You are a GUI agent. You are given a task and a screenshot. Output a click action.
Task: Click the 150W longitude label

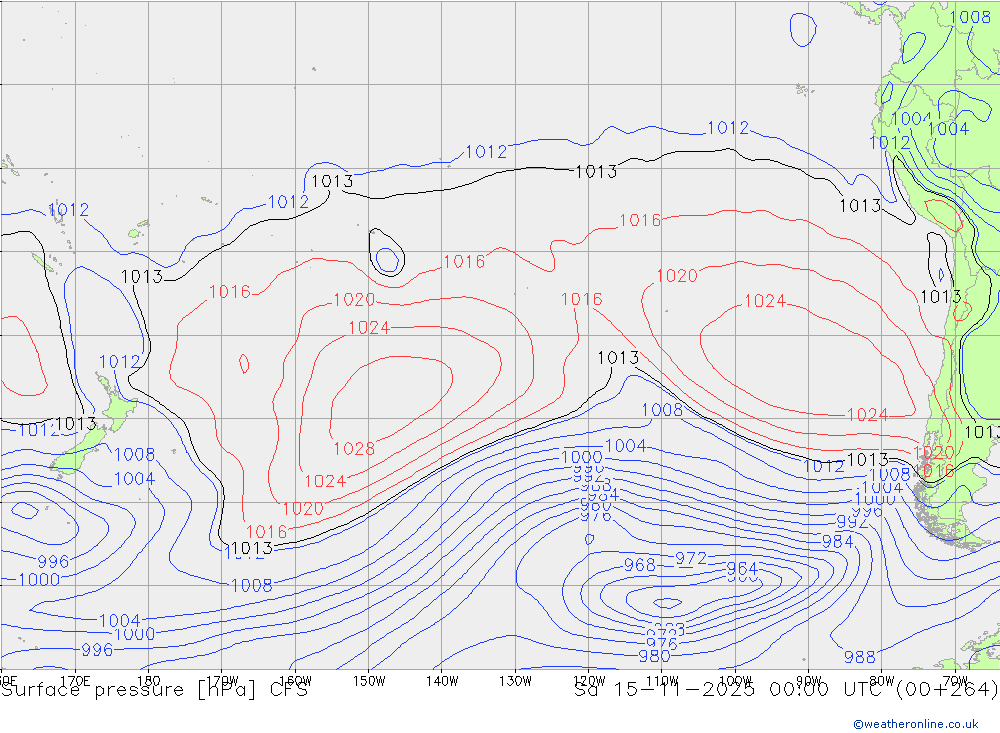[369, 681]
